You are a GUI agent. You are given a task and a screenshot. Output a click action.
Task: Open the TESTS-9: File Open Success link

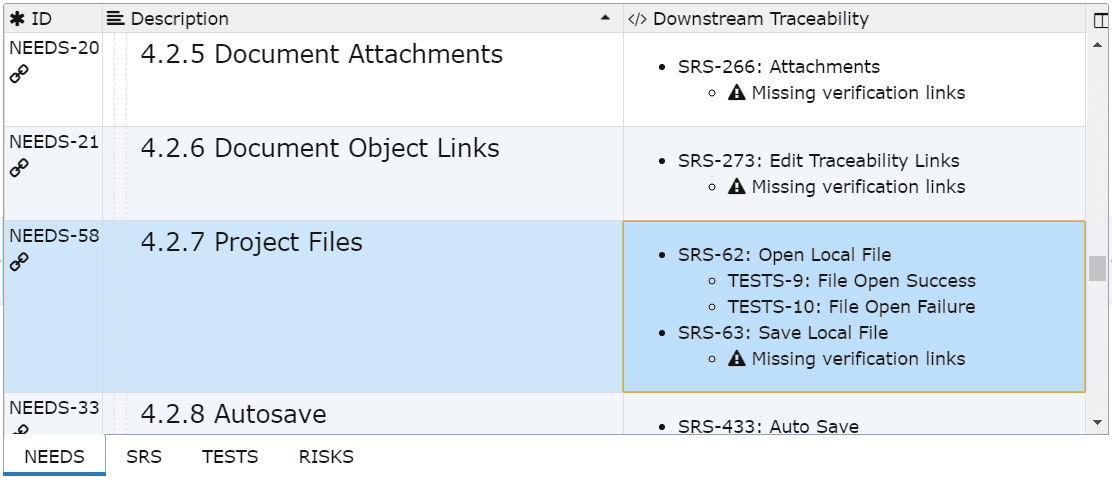851,281
